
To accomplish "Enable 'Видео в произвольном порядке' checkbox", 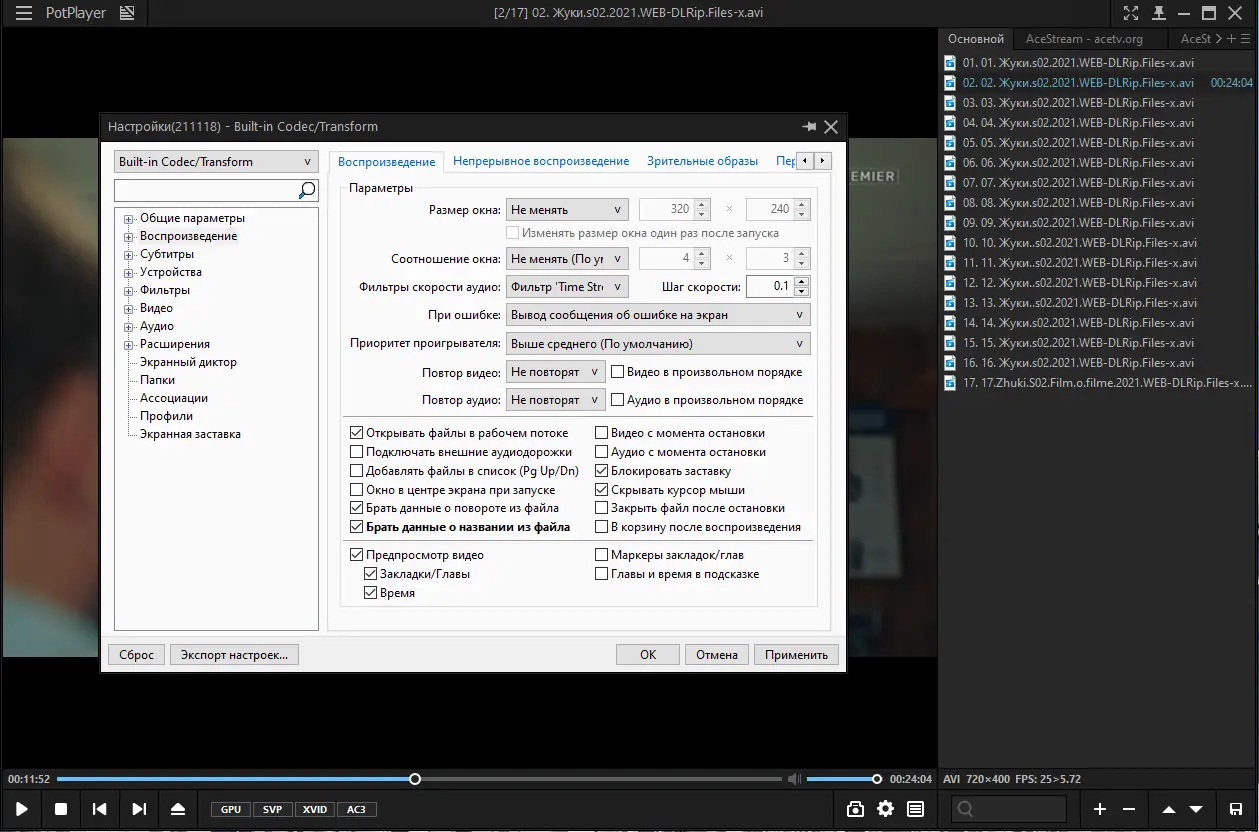I will point(618,372).
